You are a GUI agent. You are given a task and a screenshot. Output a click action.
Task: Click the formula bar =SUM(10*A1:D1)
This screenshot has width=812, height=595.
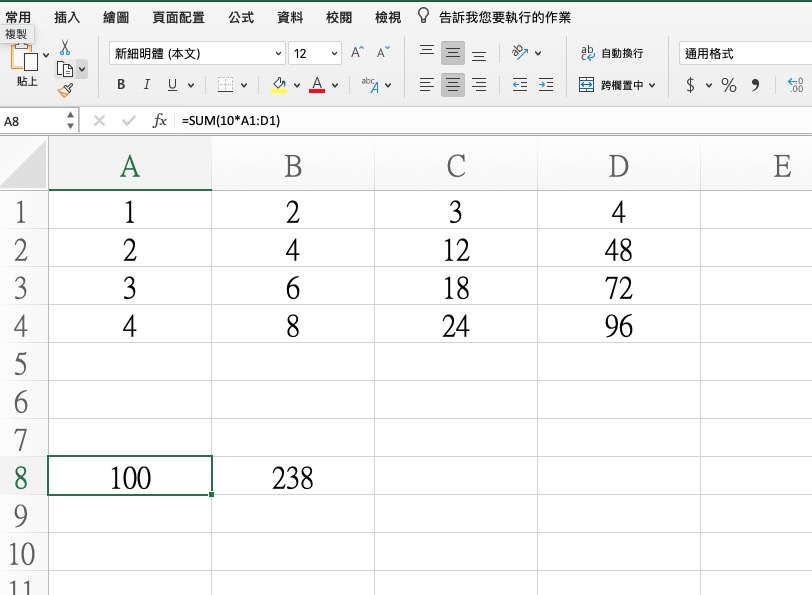coord(495,121)
